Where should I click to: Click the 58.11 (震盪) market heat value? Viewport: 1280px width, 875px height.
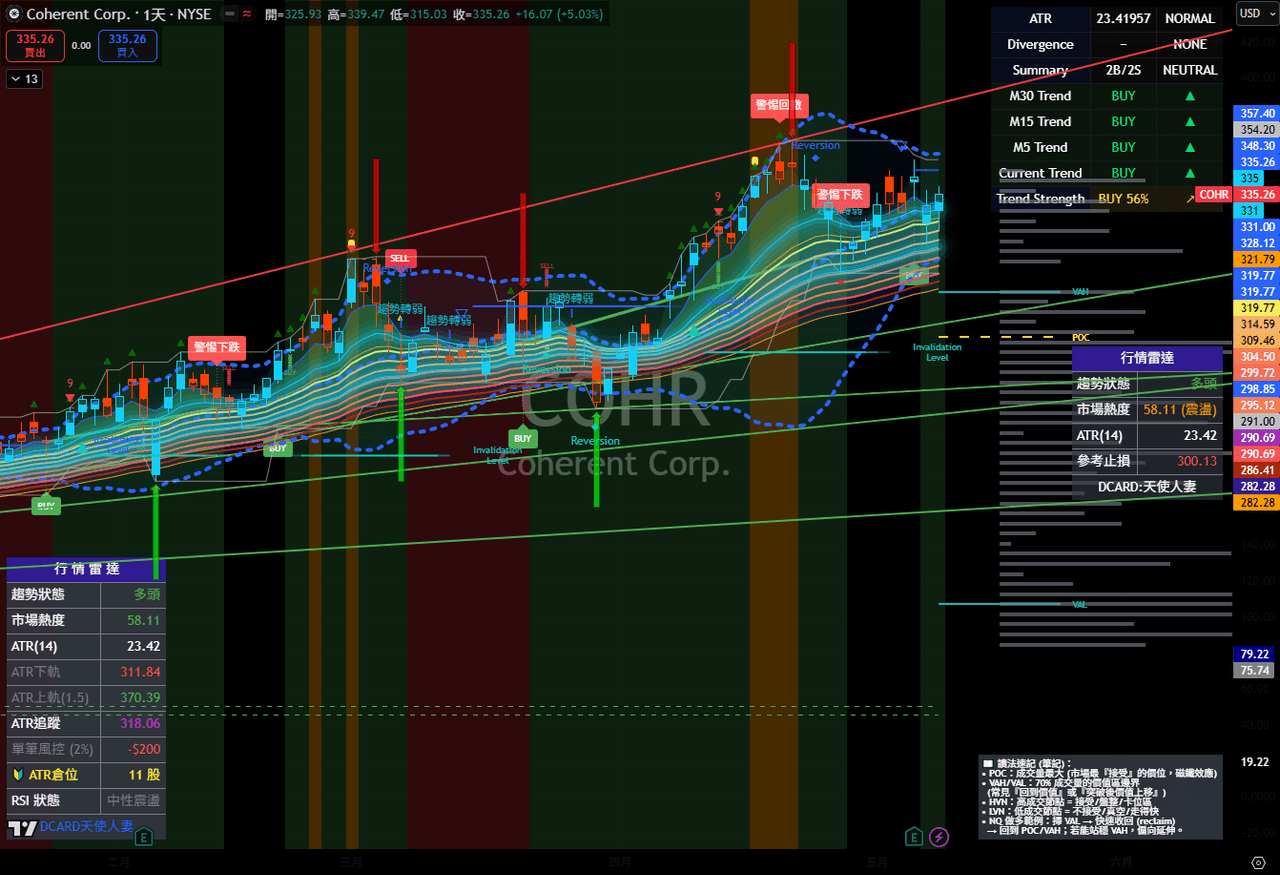coord(1180,409)
